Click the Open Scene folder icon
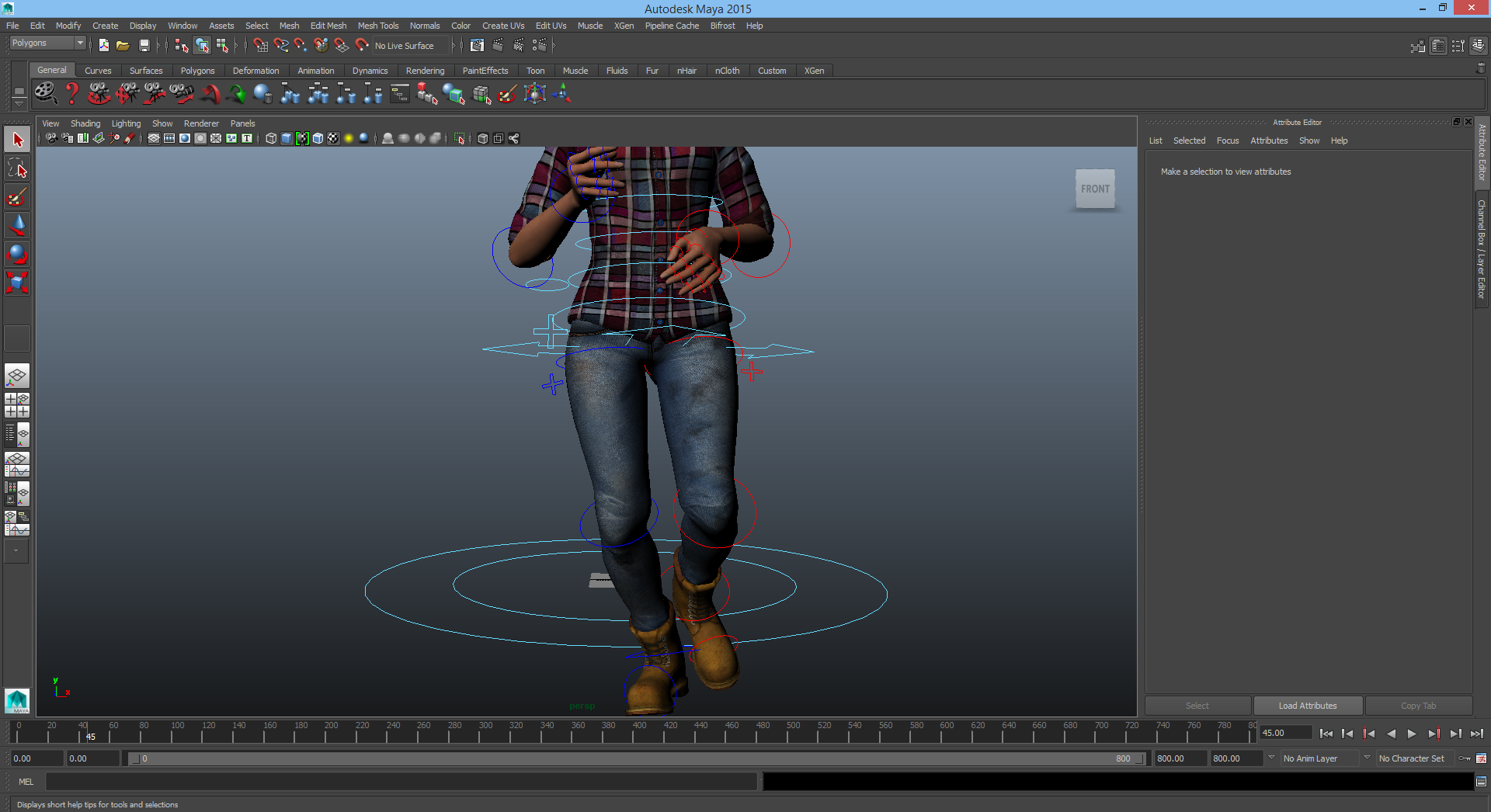 (123, 46)
